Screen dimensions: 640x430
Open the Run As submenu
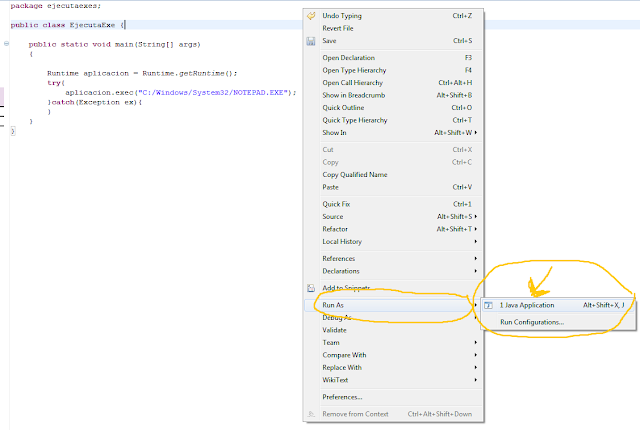click(x=393, y=305)
